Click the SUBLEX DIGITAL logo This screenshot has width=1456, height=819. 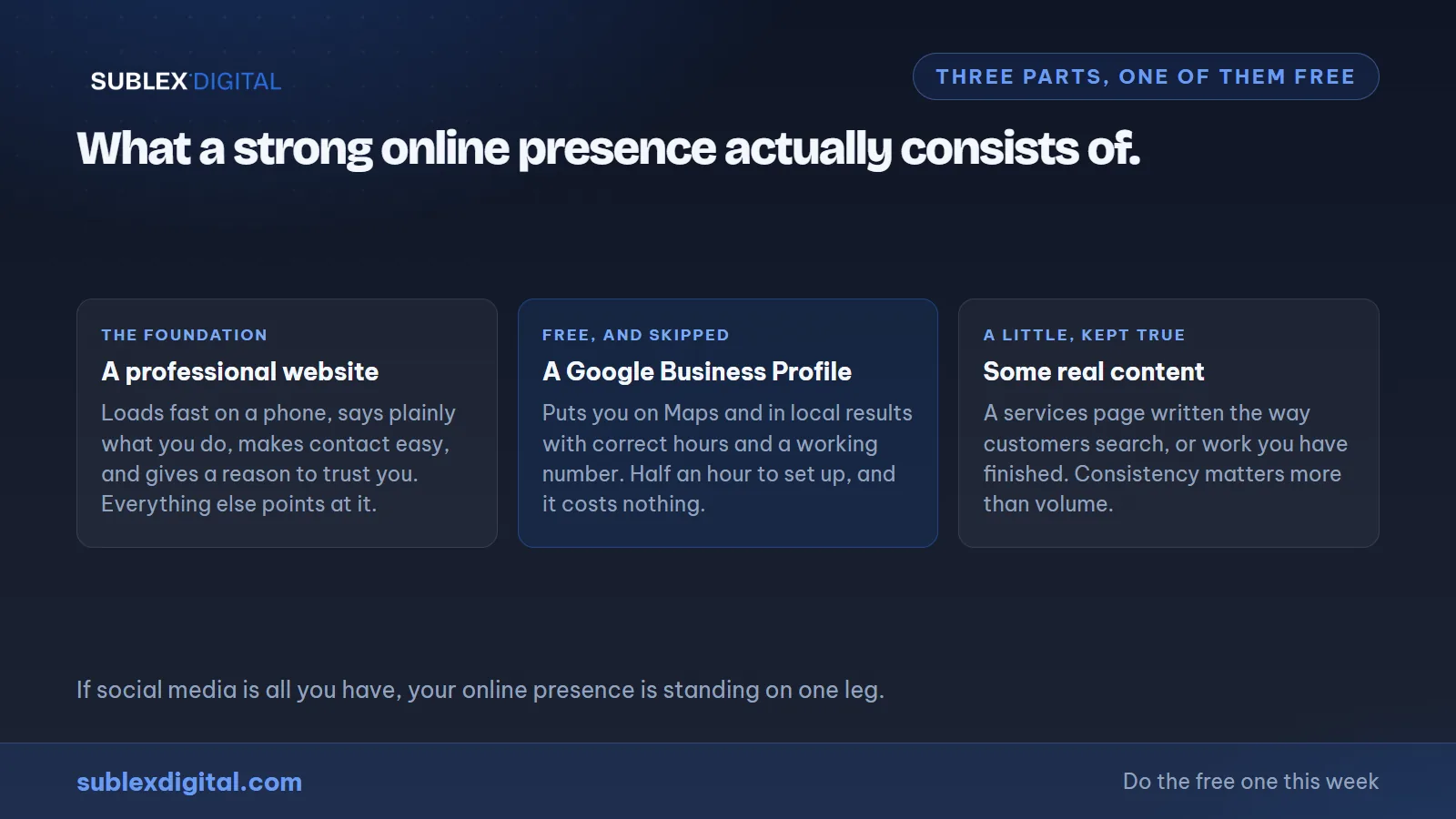tap(186, 81)
